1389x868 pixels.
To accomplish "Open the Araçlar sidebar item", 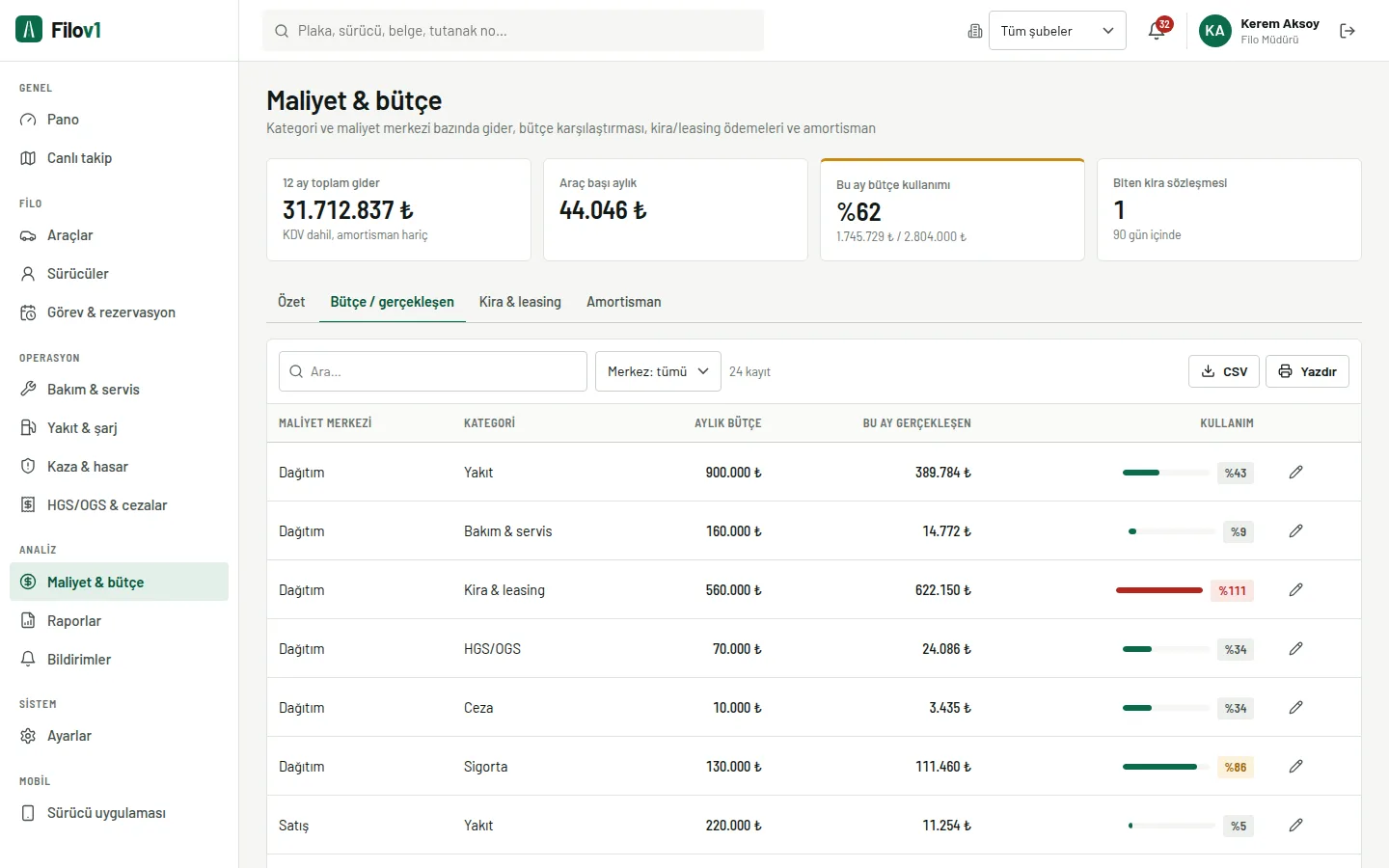I will click(x=119, y=235).
